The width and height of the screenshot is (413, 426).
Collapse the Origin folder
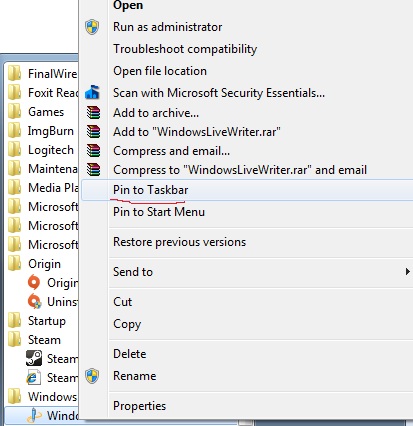pyautogui.click(x=42, y=264)
